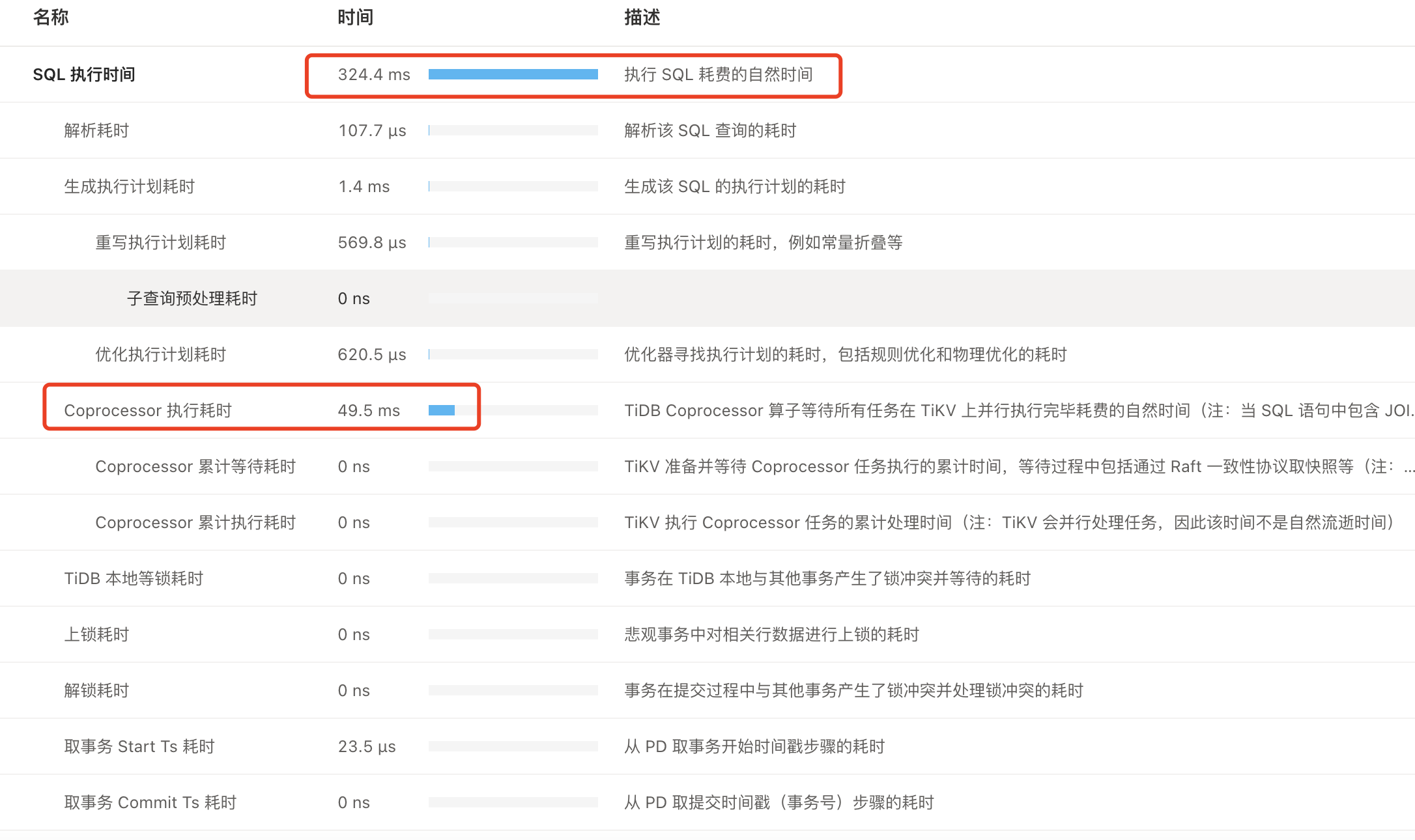Click the 生成执行计划耗时 row label
1415x840 pixels.
[x=129, y=187]
